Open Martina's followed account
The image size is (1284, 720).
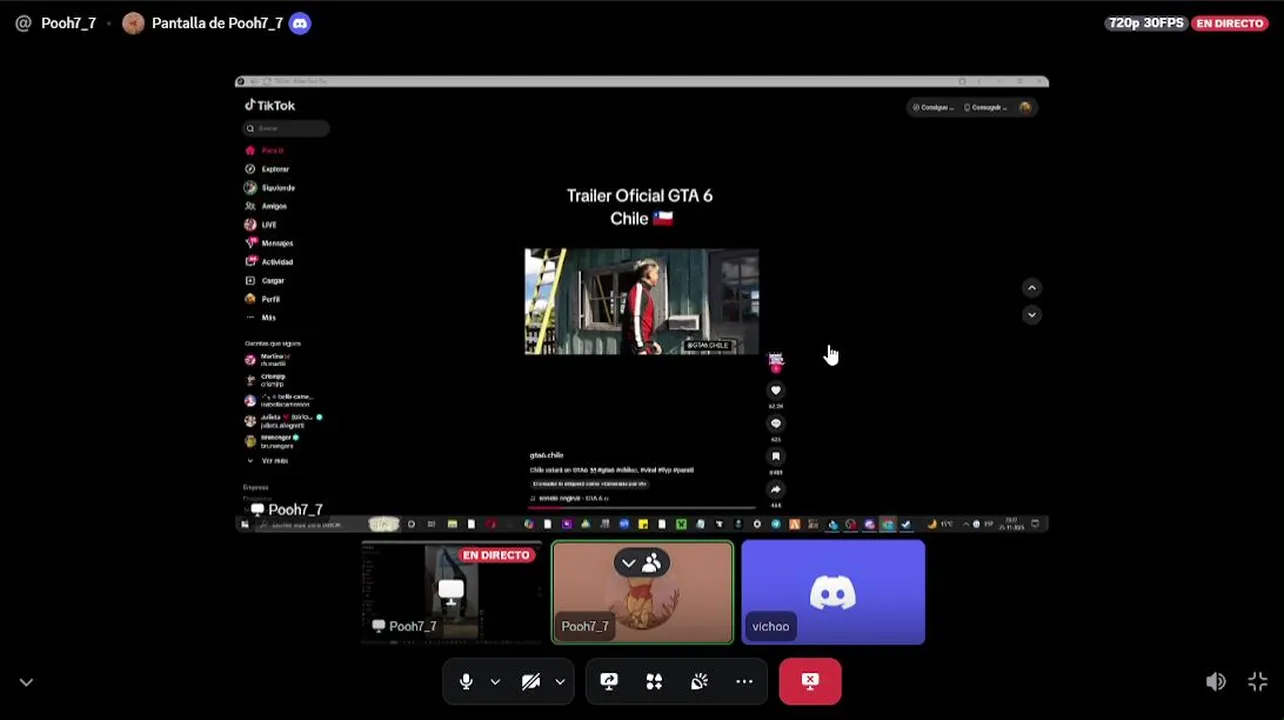(268, 360)
